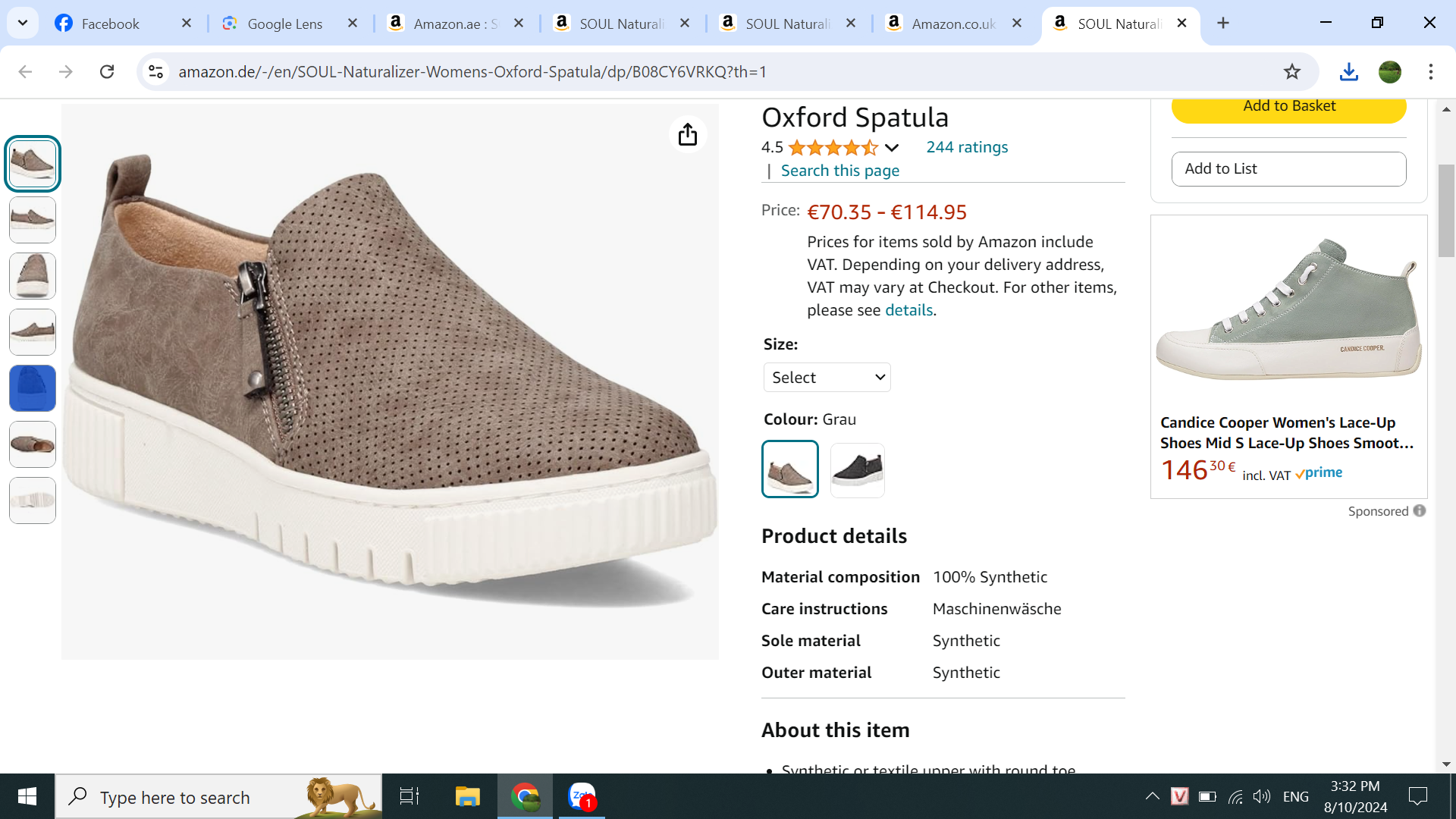Click the share icon on product image
The image size is (1456, 819).
[687, 135]
